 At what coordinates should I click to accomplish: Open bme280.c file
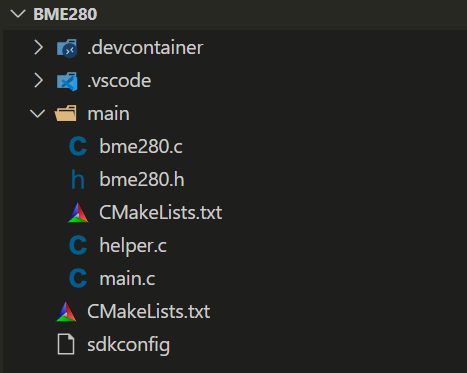pyautogui.click(x=141, y=146)
